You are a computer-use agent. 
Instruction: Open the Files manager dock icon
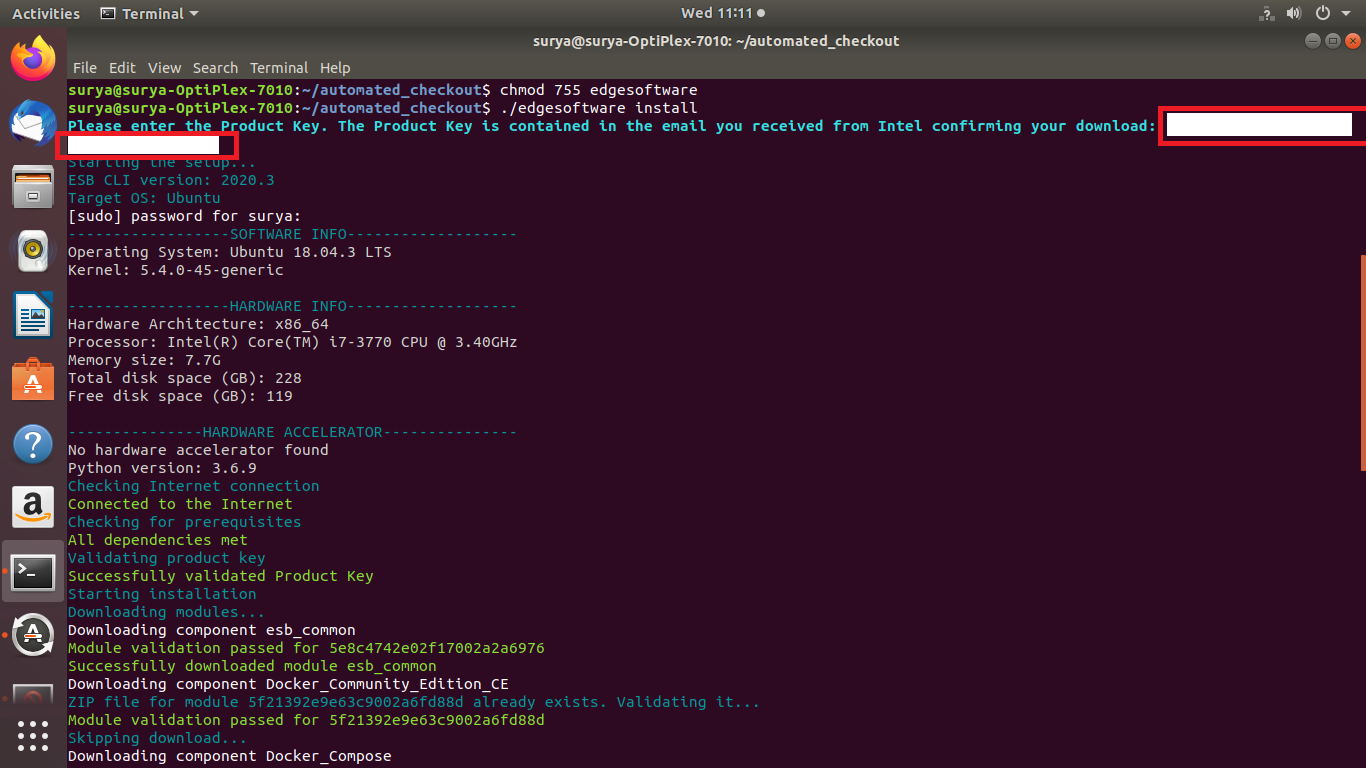(x=33, y=187)
